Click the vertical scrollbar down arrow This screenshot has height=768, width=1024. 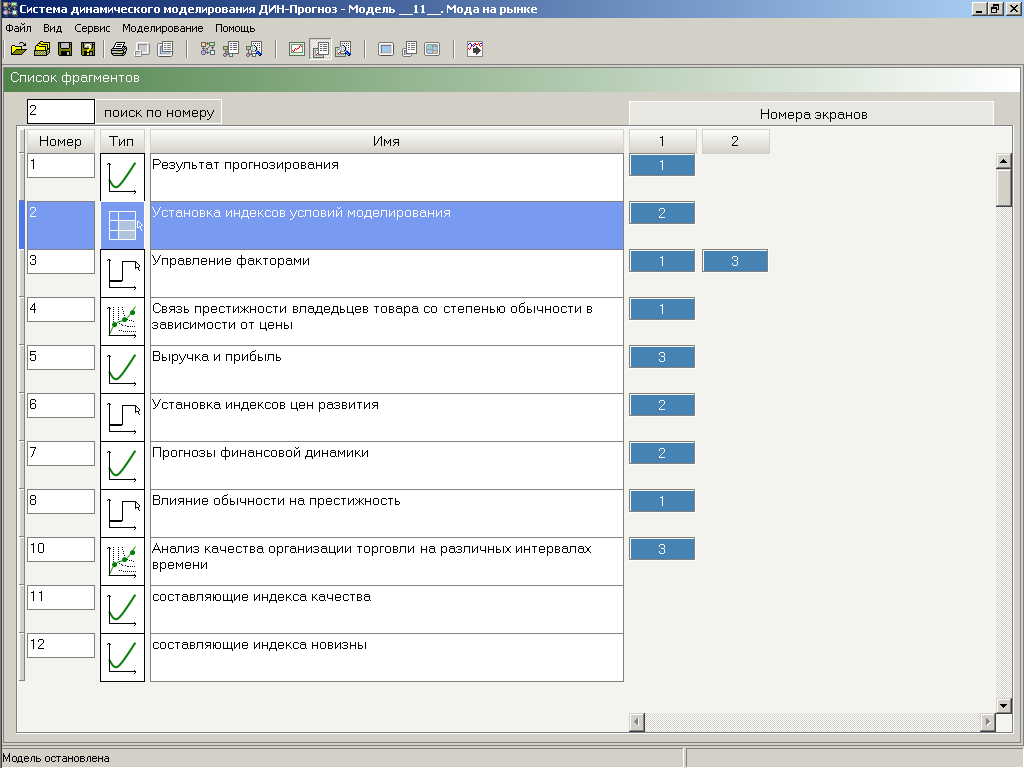pos(1004,705)
